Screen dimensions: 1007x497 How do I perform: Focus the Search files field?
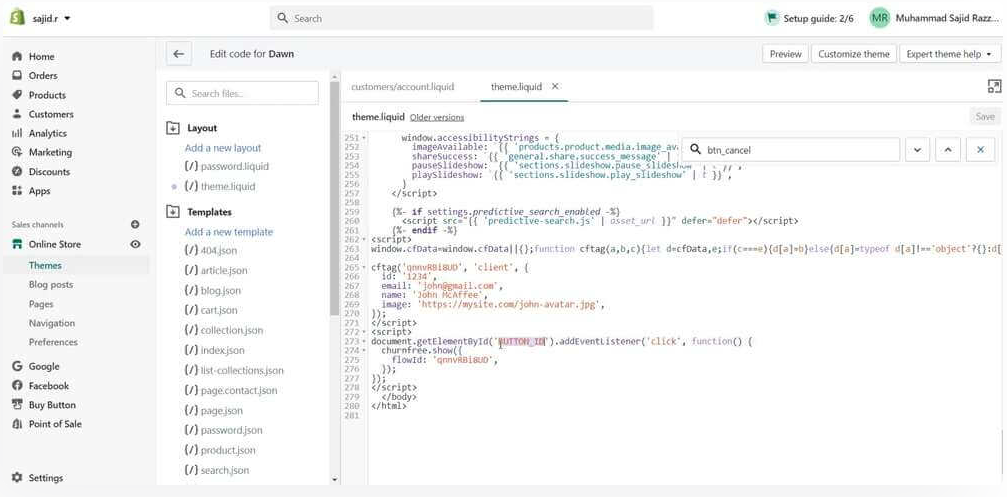click(x=242, y=93)
